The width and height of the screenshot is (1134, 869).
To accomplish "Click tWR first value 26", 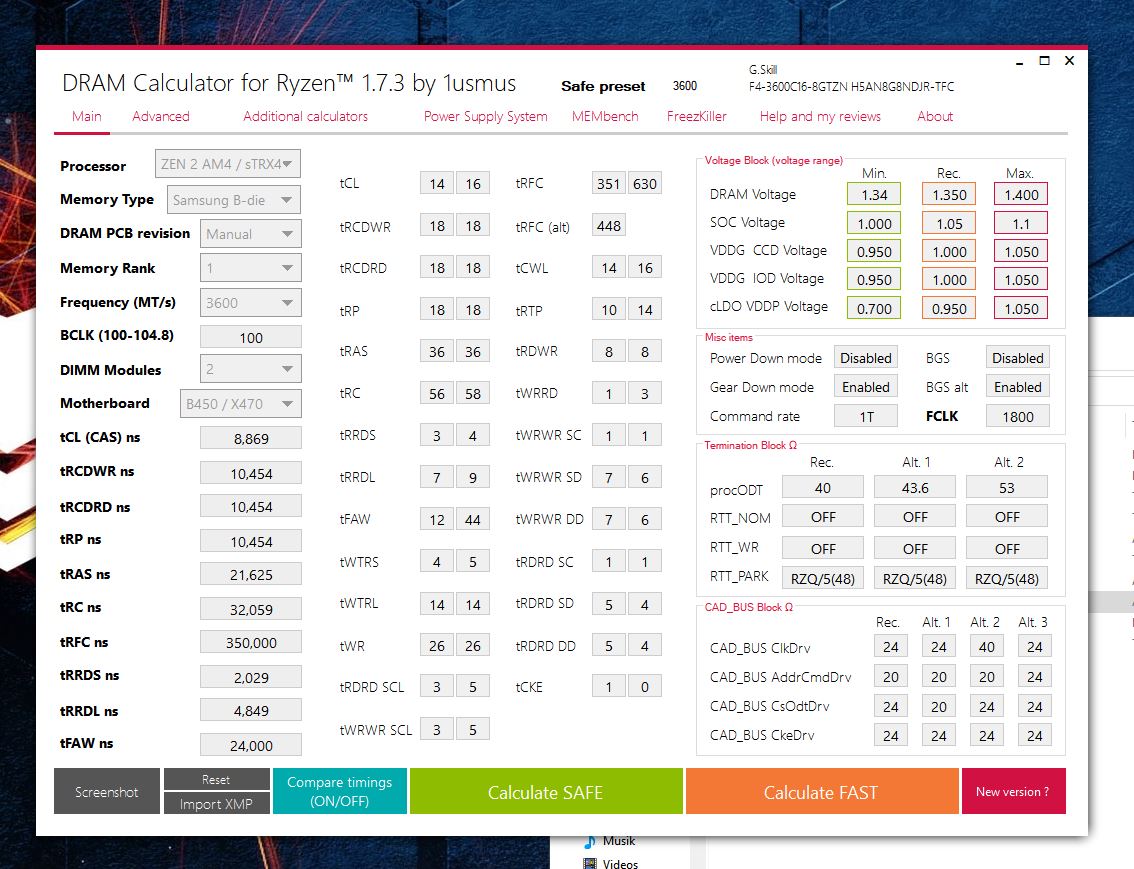I will tap(437, 646).
